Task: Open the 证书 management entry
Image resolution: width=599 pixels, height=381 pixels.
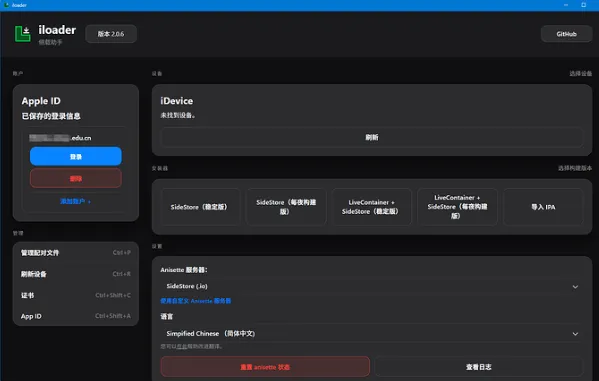Action: [x=76, y=295]
